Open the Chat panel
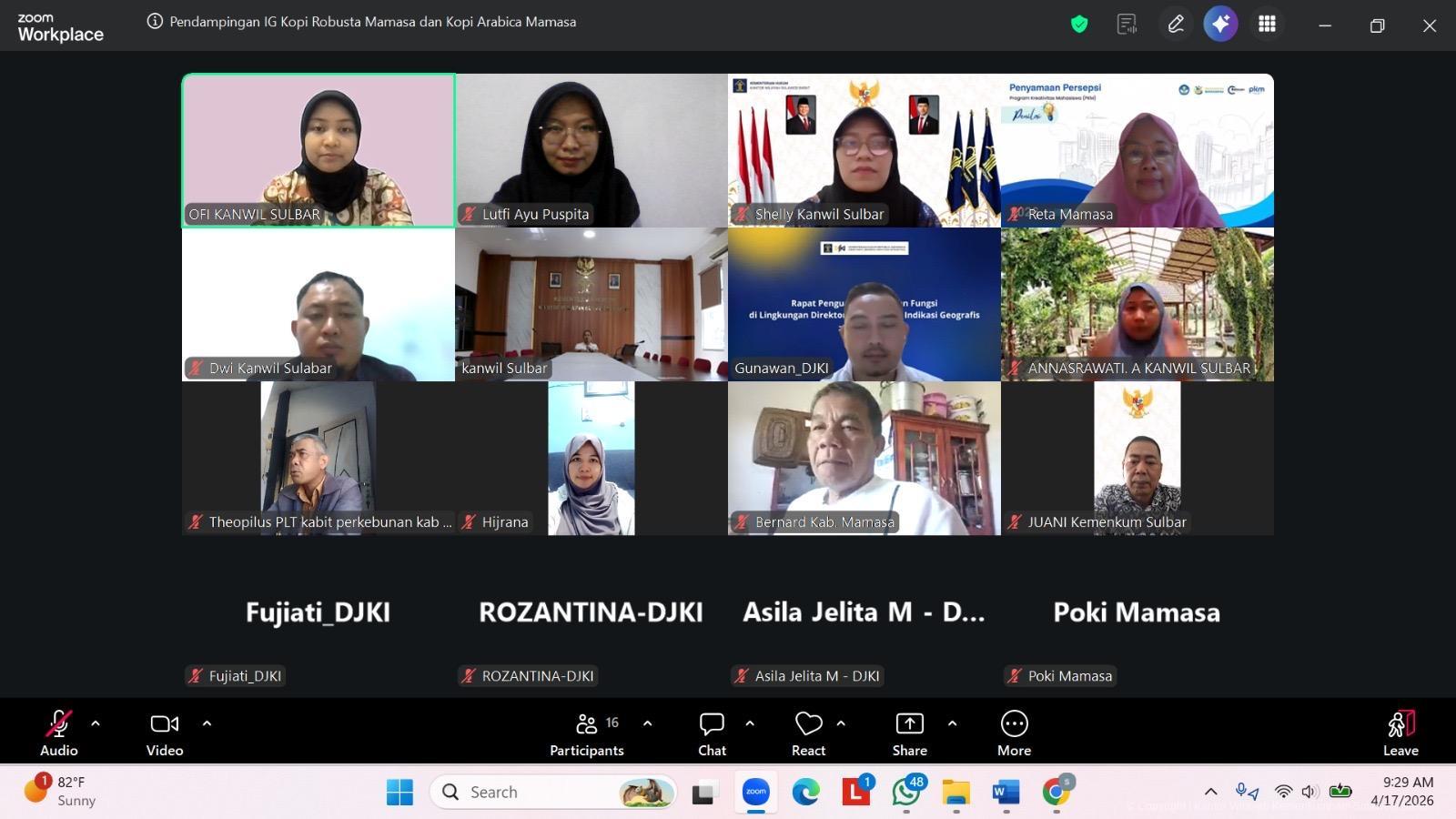Image resolution: width=1456 pixels, height=819 pixels. point(712,733)
